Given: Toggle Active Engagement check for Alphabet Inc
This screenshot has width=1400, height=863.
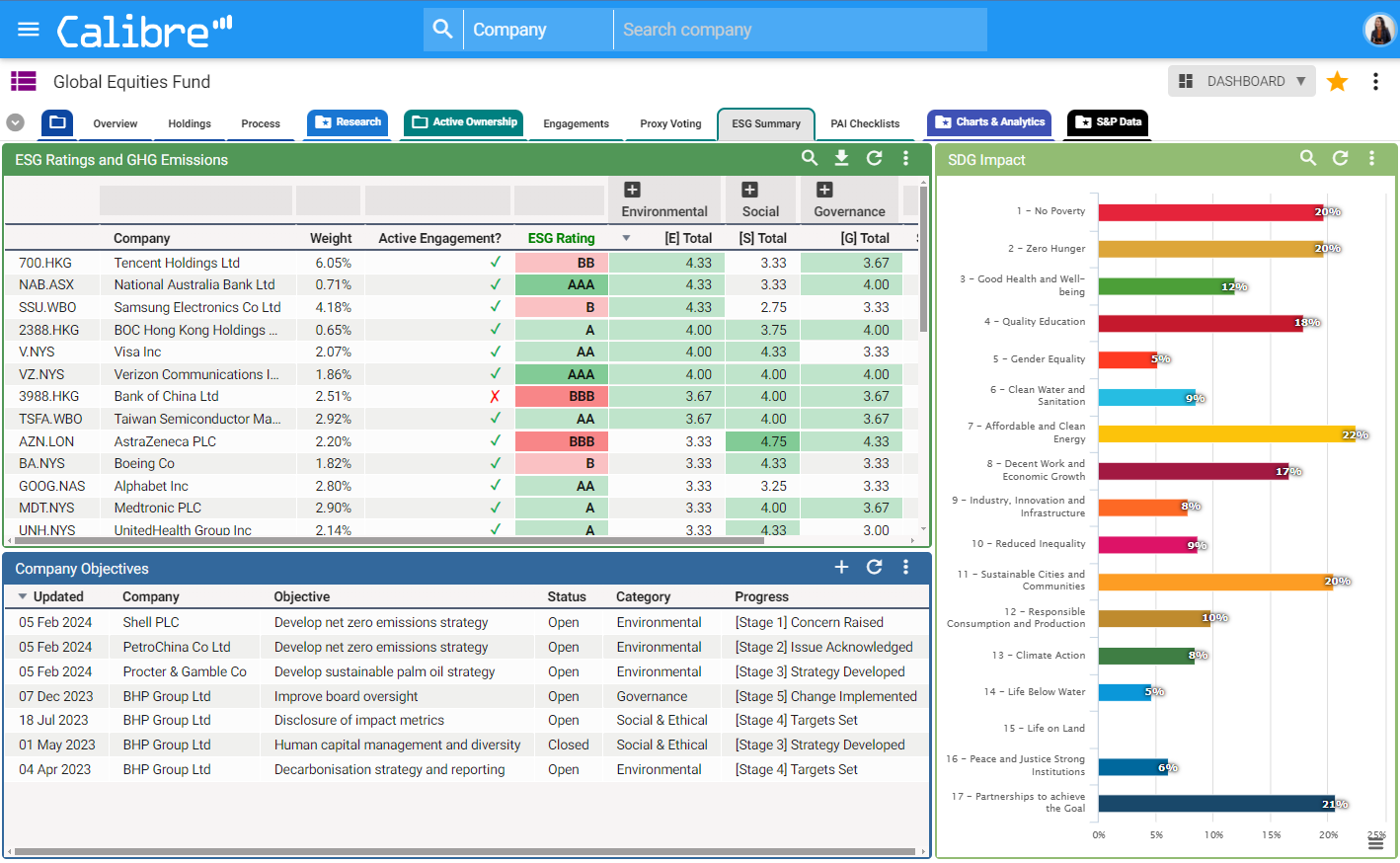Looking at the screenshot, I should (x=495, y=486).
